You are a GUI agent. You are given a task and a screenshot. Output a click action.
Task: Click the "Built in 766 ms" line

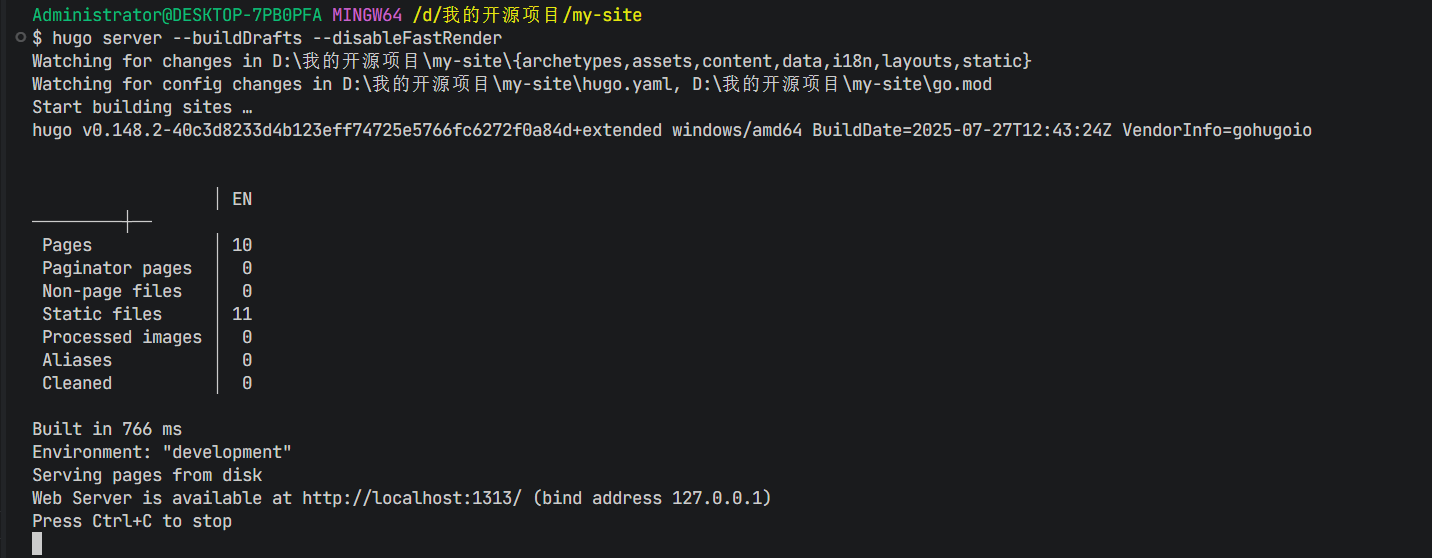pyautogui.click(x=107, y=429)
